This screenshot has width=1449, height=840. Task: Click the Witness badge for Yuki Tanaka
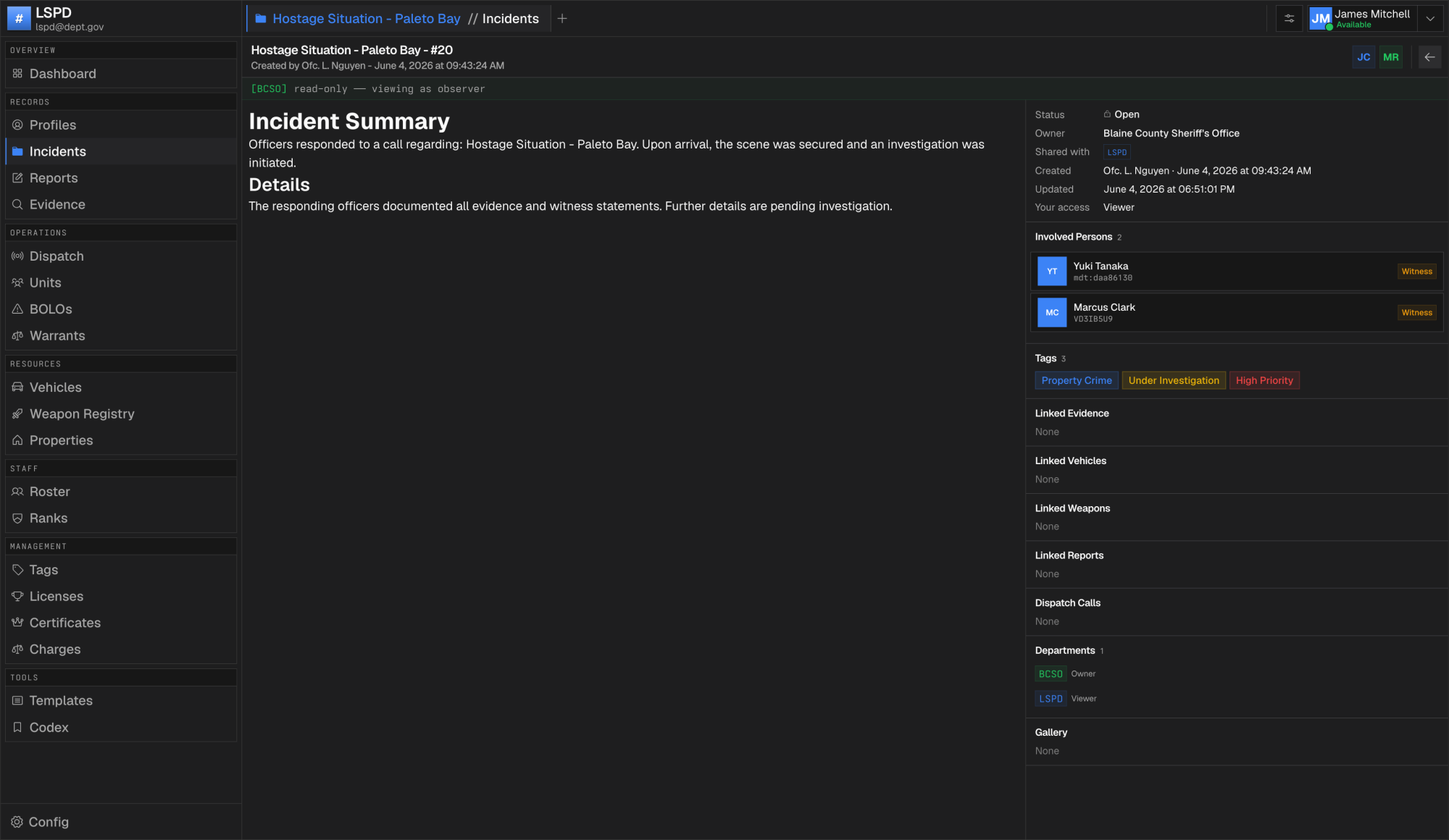pyautogui.click(x=1416, y=272)
